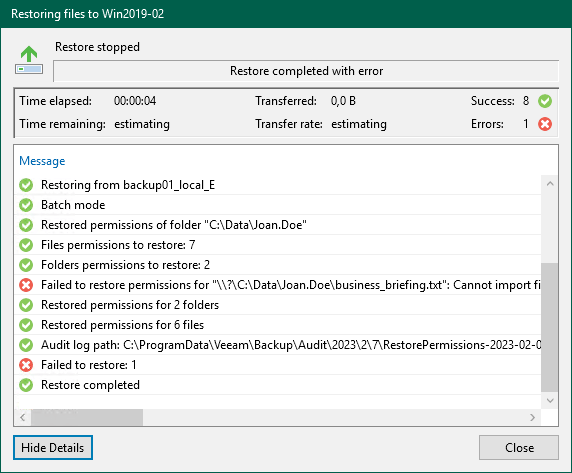Click the Close button
572x473 pixels.
coord(519,447)
